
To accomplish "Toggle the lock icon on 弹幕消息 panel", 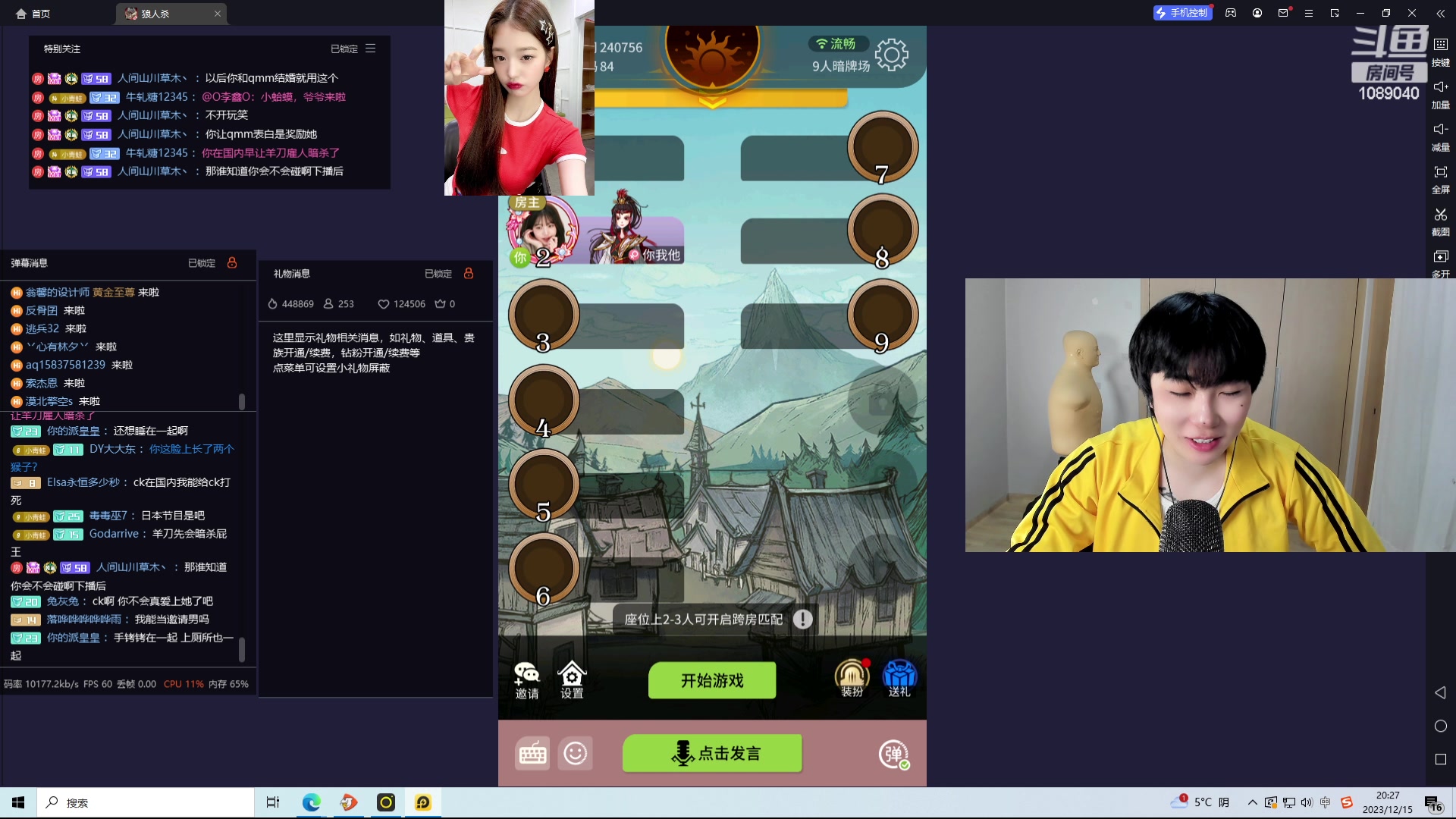I will tap(232, 262).
